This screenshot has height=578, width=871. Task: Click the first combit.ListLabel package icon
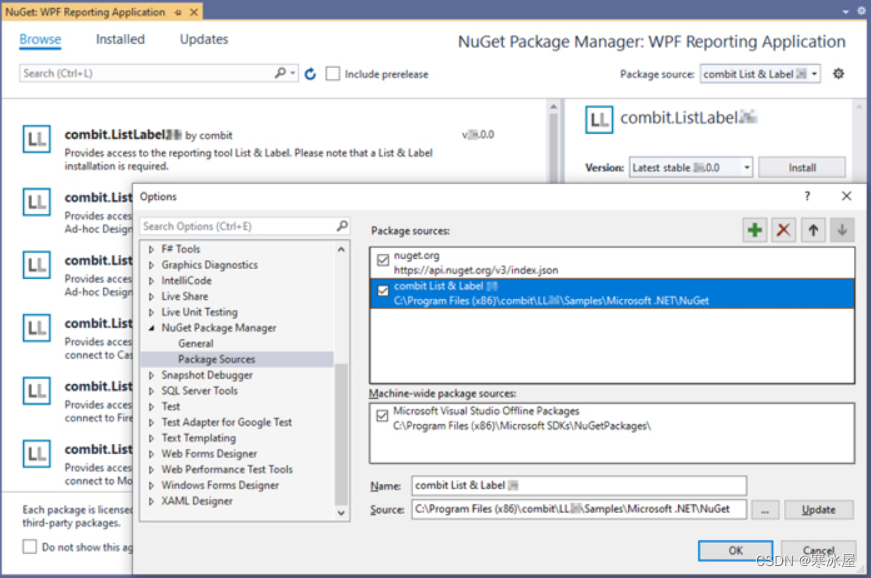click(37, 139)
